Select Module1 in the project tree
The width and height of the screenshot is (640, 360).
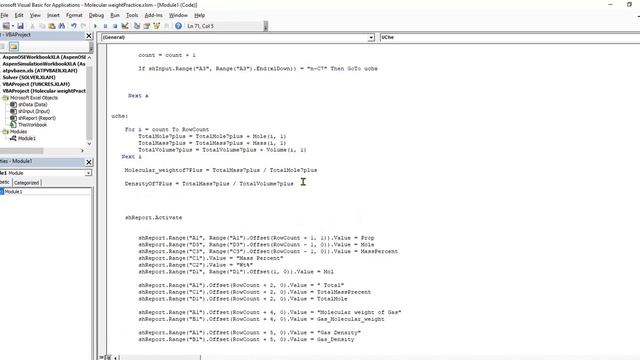[x=27, y=138]
